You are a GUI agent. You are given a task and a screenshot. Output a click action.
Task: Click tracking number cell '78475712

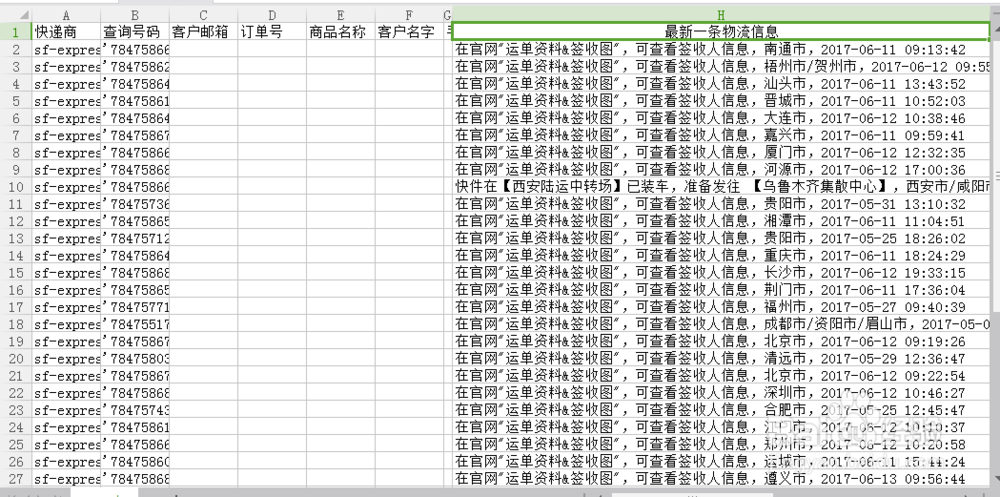[135, 239]
